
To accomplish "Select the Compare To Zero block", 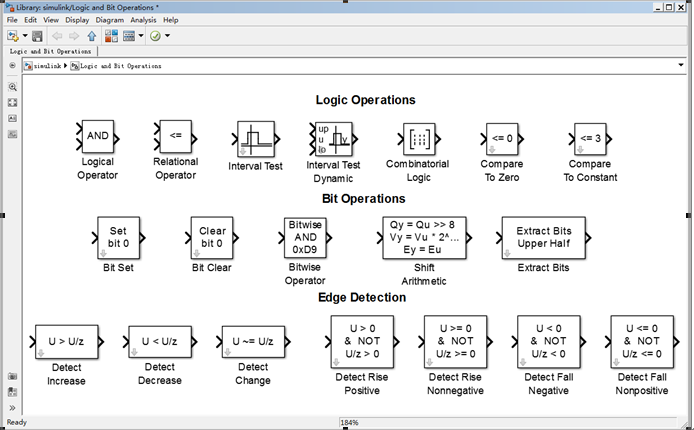I will pos(502,139).
